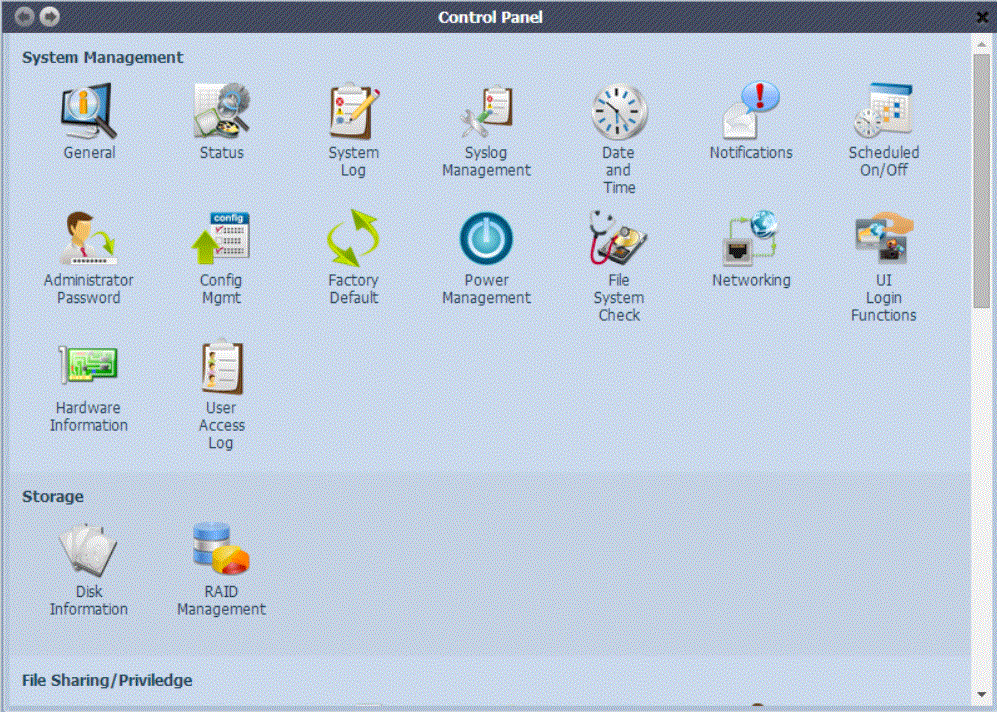Viewport: 997px width, 712px height.
Task: Open the Networking icon
Action: click(x=751, y=238)
